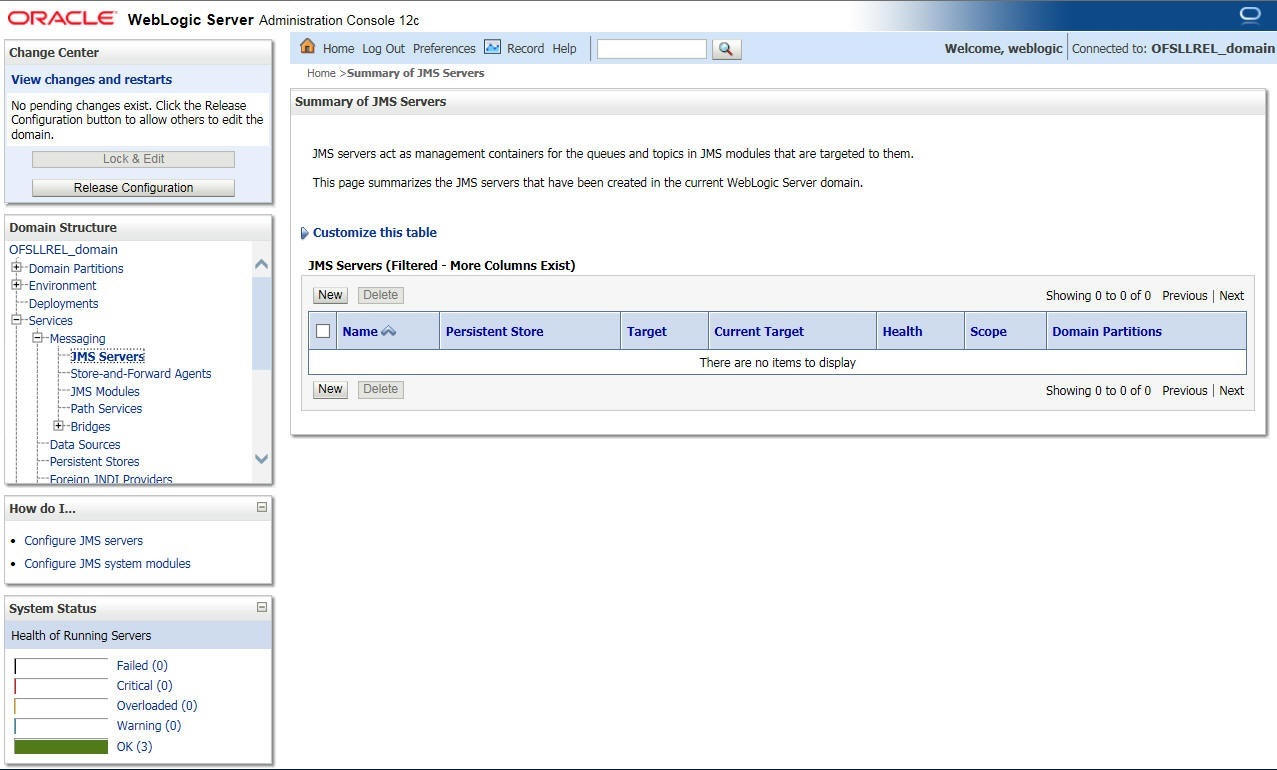Select OFSLLREL_domain in the Domain Structure tree
1277x770 pixels.
pyautogui.click(x=63, y=250)
